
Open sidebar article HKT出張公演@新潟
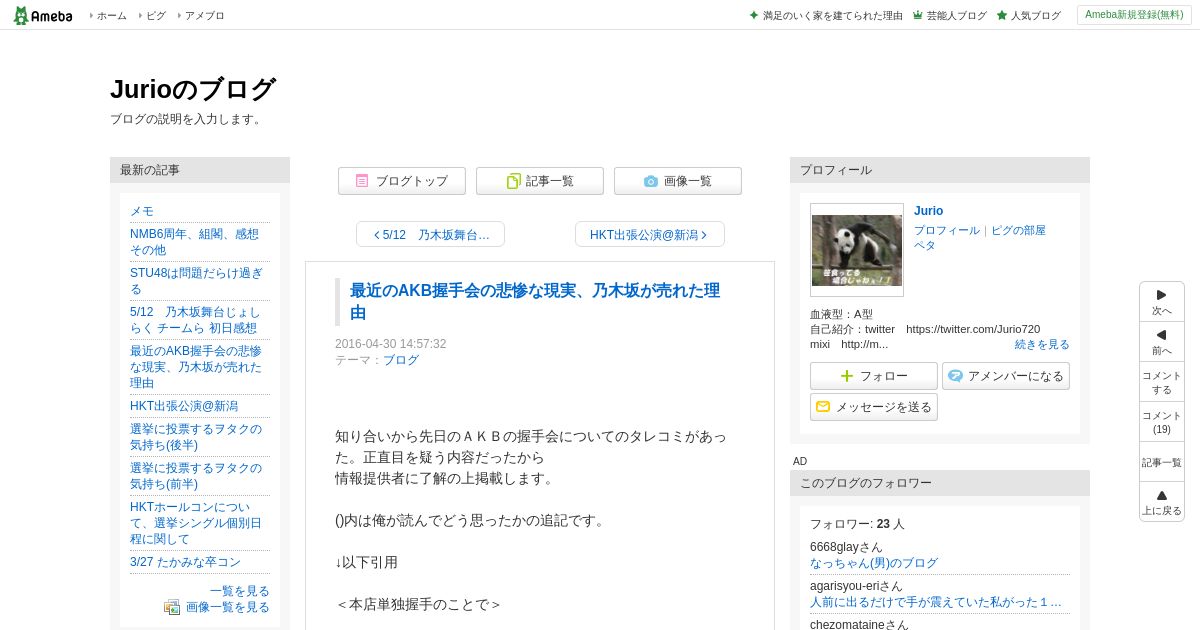pos(184,406)
